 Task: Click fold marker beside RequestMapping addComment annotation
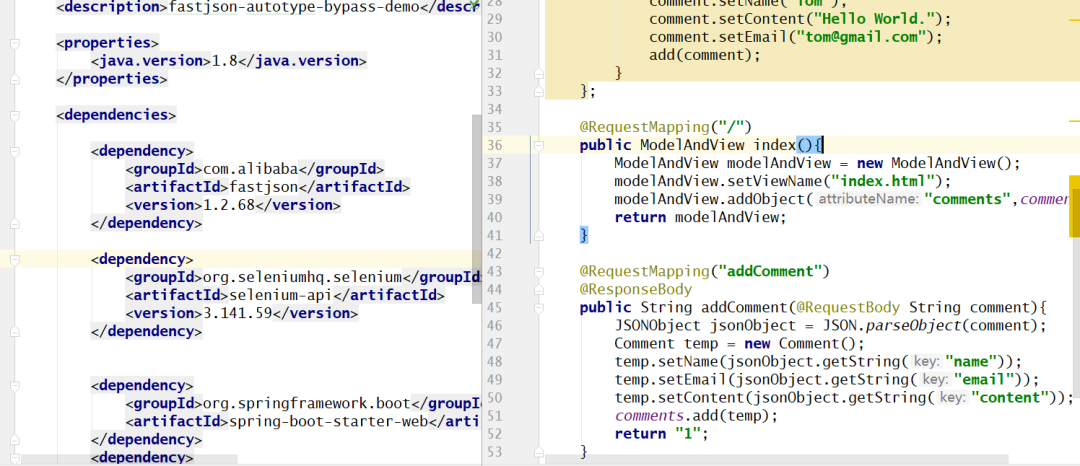tap(539, 271)
